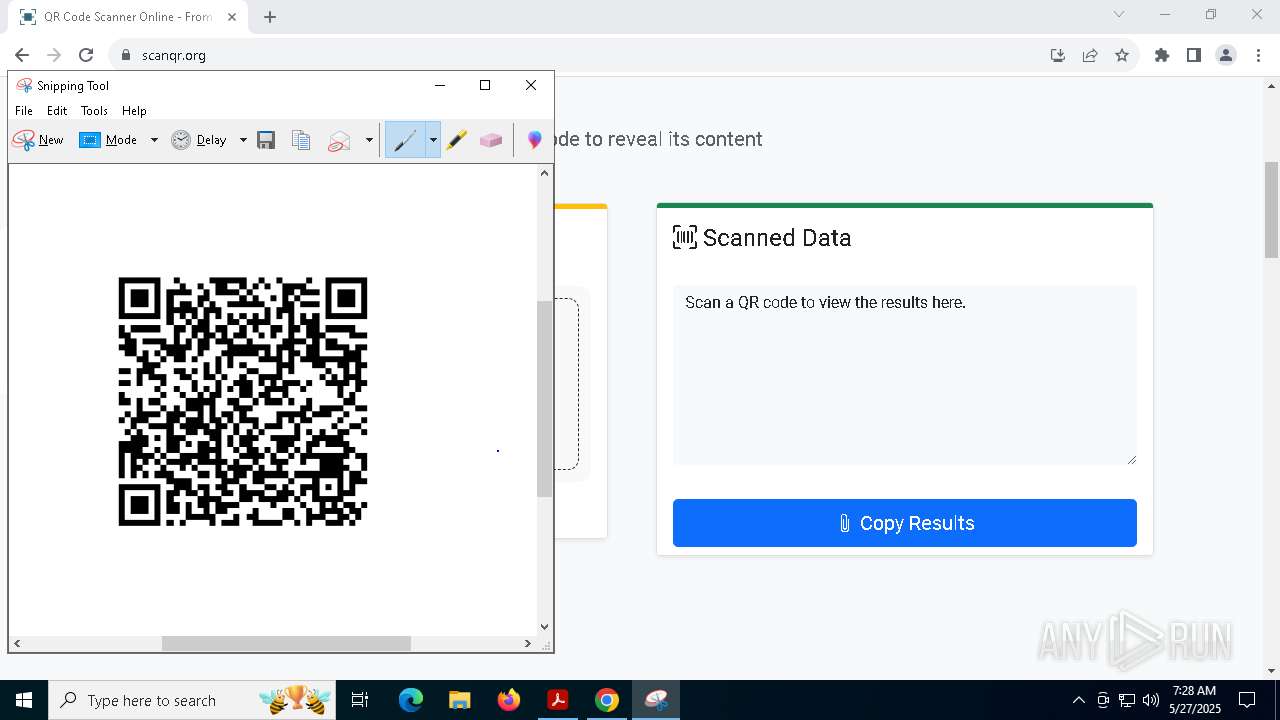
Task: Click Copy Results button on scanqr page
Action: (905, 523)
